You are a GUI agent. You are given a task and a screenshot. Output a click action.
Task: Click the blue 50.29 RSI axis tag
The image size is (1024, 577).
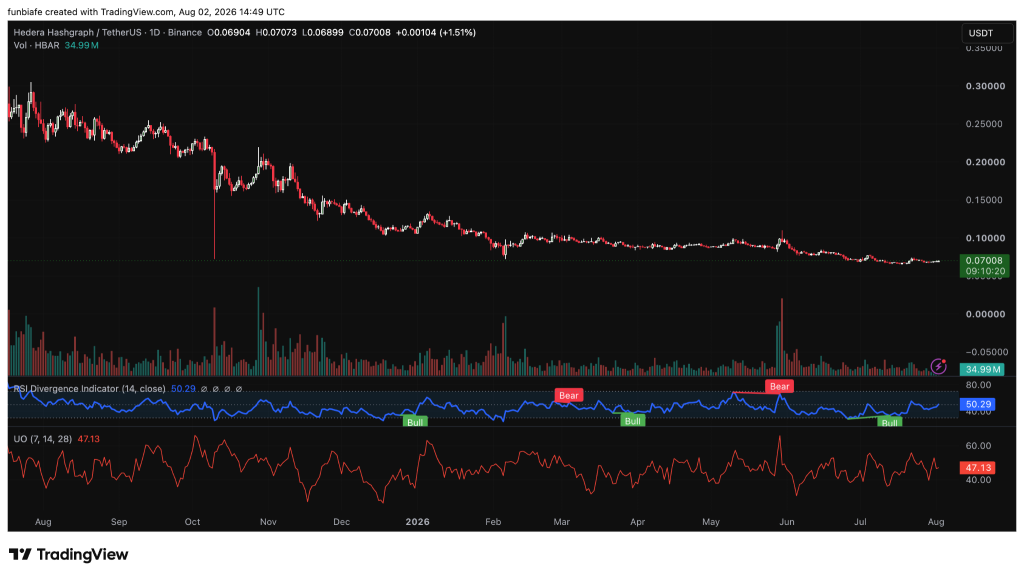(x=978, y=405)
